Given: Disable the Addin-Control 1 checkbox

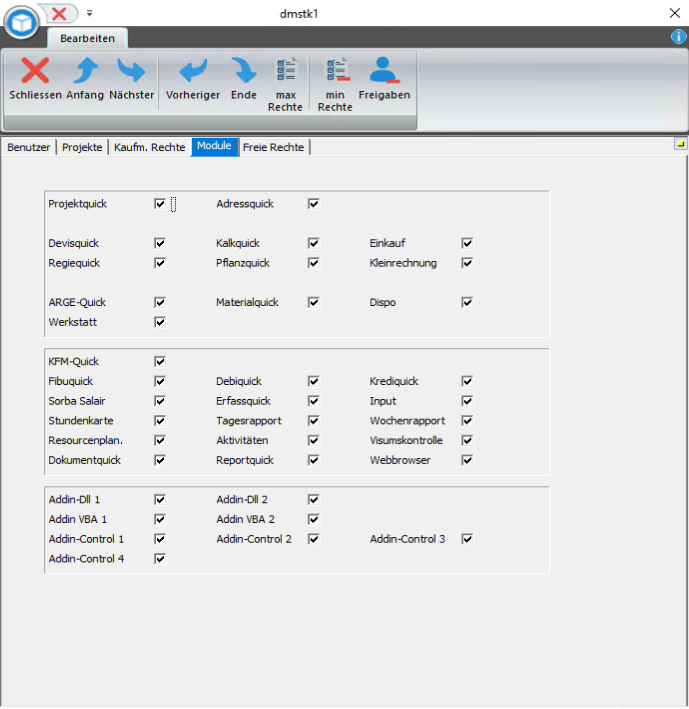Looking at the screenshot, I should click(160, 539).
